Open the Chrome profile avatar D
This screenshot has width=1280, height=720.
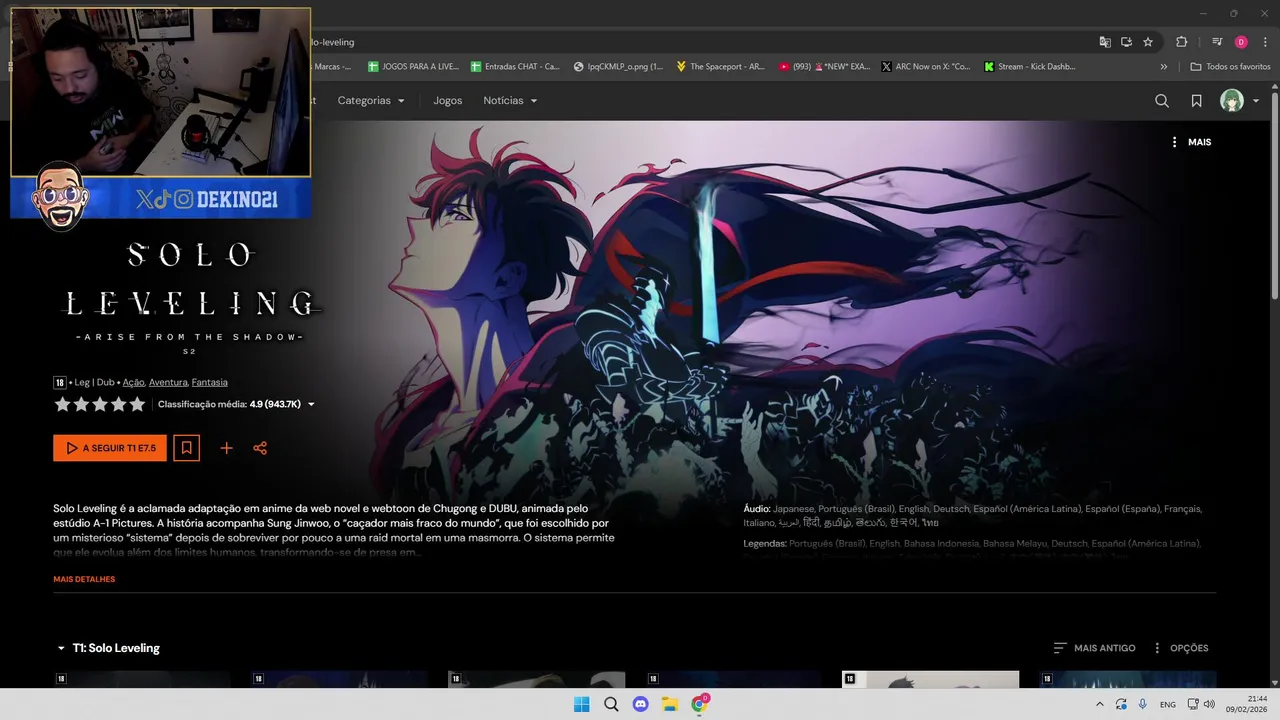pos(1241,42)
